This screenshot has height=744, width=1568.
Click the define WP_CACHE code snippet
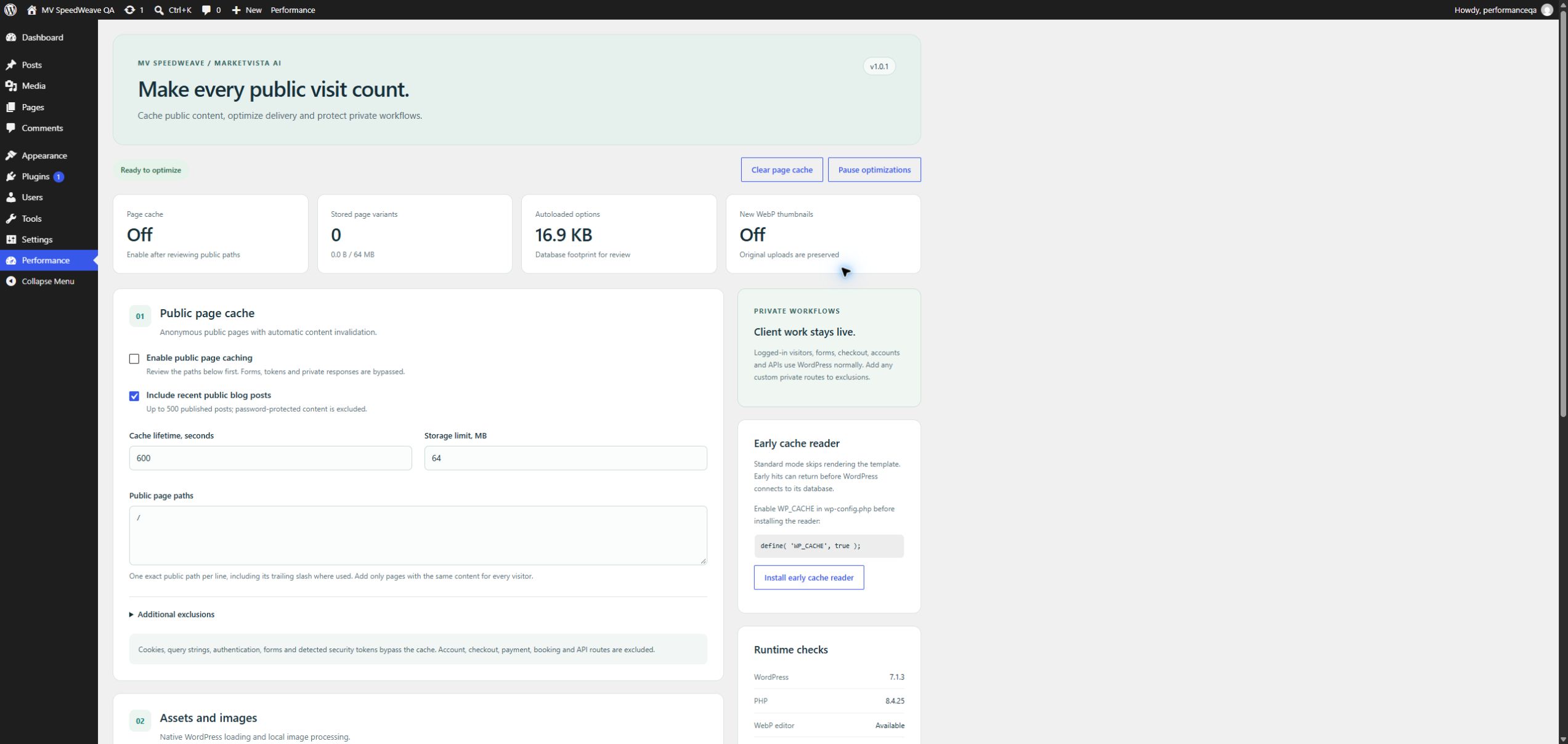828,546
